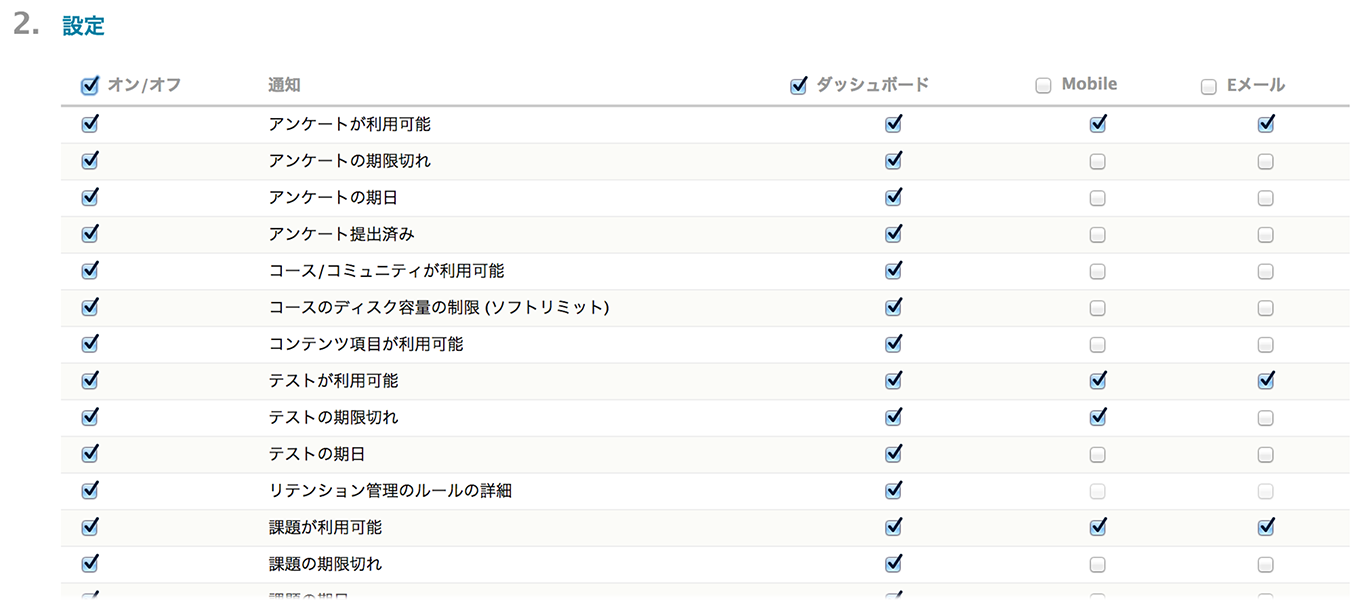
Task: Enable Eメール for テストの期日
Action: tap(1265, 455)
